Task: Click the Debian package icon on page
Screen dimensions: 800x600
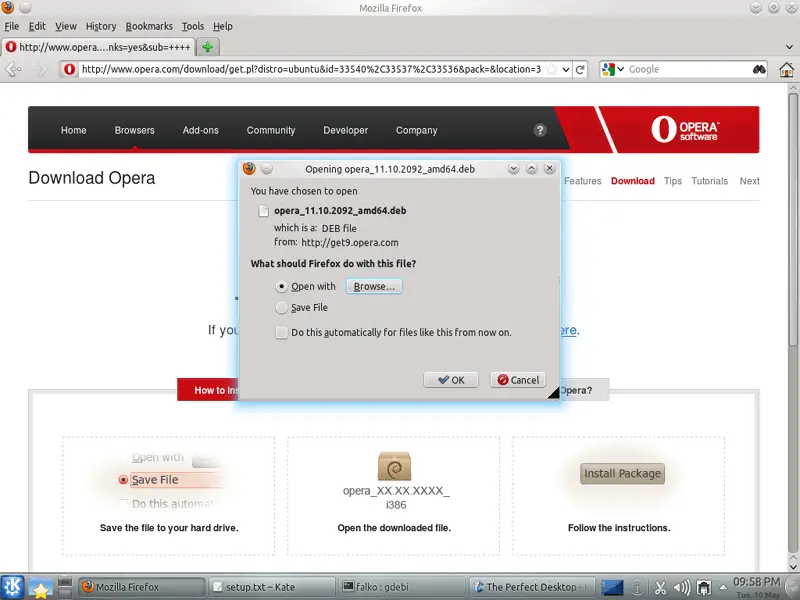Action: click(x=394, y=466)
